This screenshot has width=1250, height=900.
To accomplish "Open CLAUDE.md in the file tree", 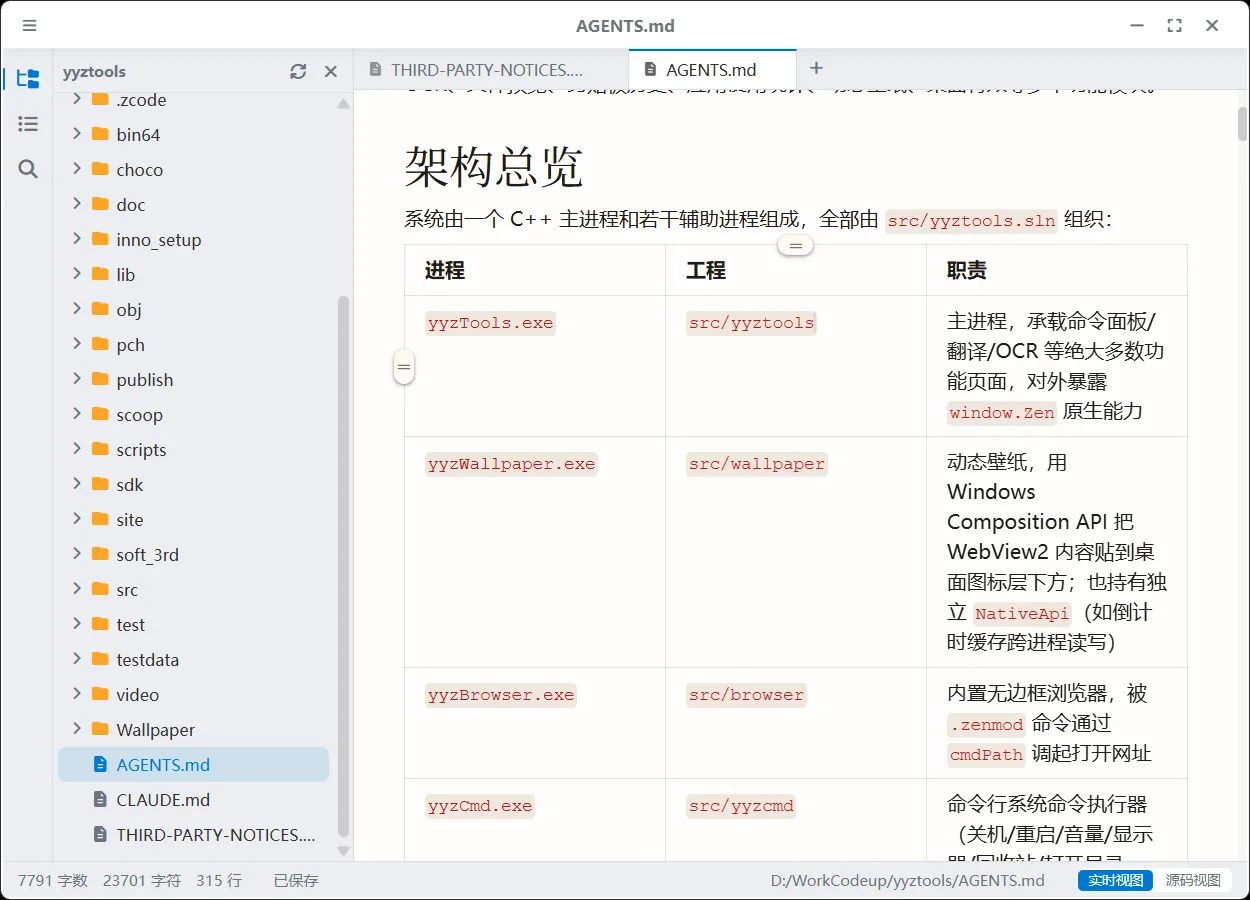I will tap(193, 799).
